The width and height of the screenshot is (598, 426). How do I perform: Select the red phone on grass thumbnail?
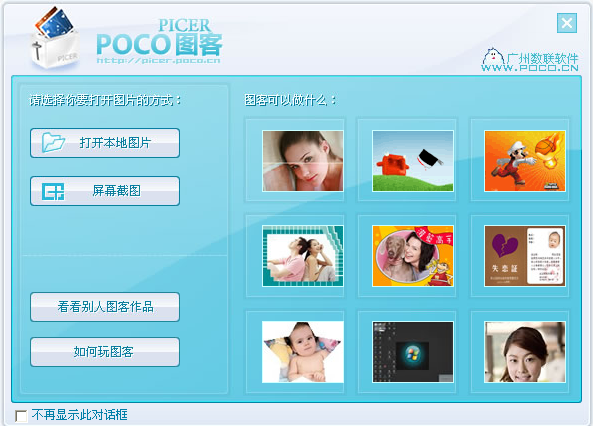coord(413,161)
